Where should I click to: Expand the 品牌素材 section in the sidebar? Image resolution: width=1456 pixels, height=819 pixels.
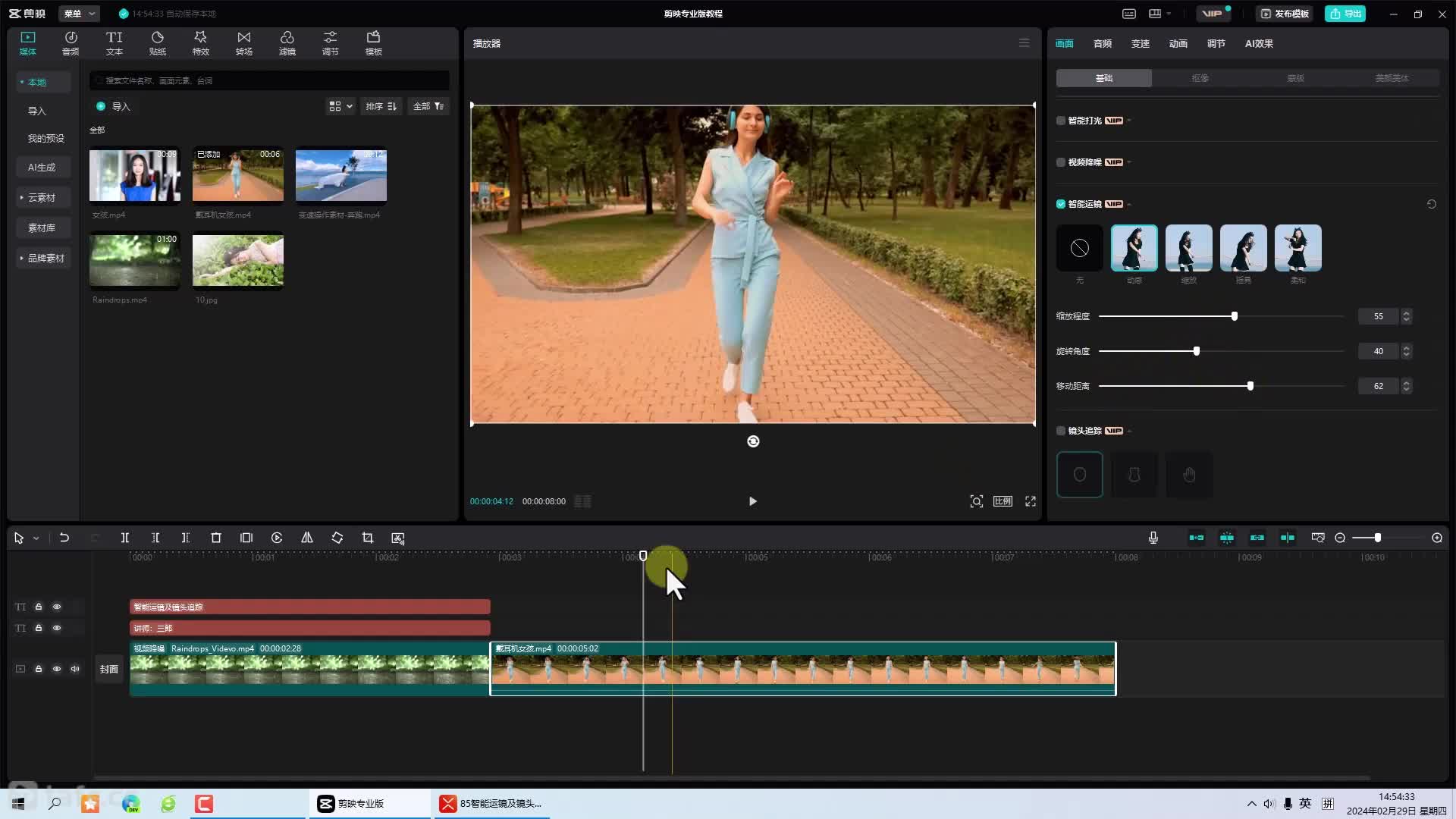44,258
